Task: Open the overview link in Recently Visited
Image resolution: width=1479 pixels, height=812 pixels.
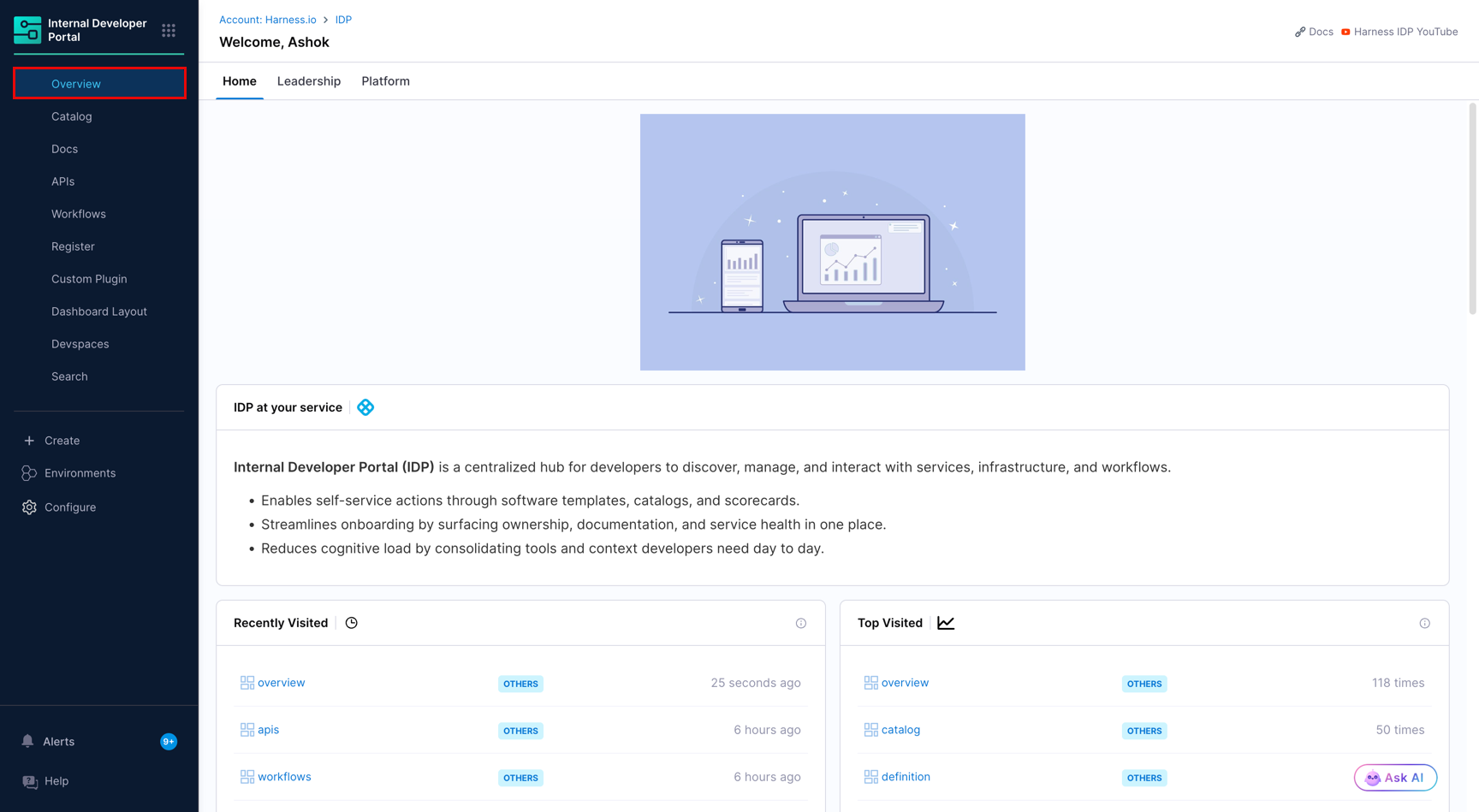Action: pos(282,683)
